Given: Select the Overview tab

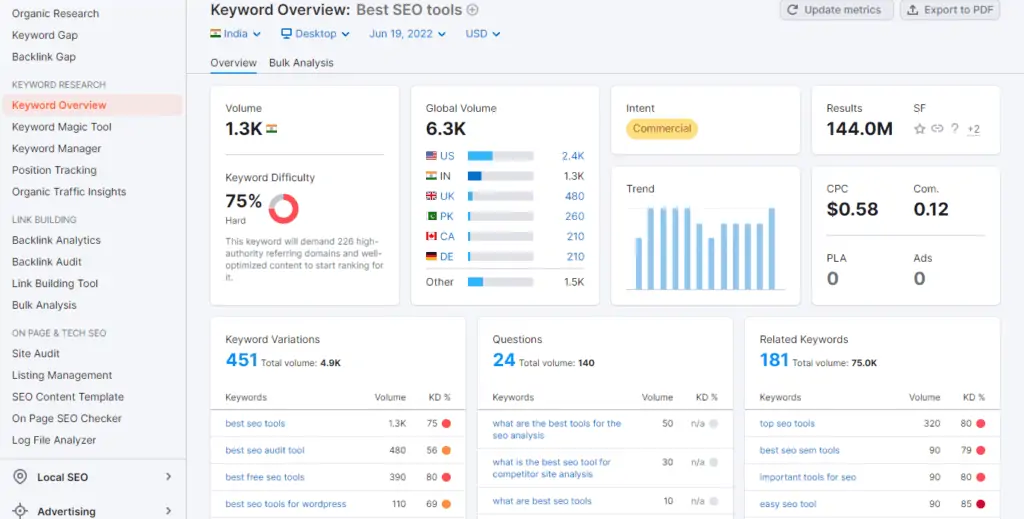Looking at the screenshot, I should pos(233,62).
